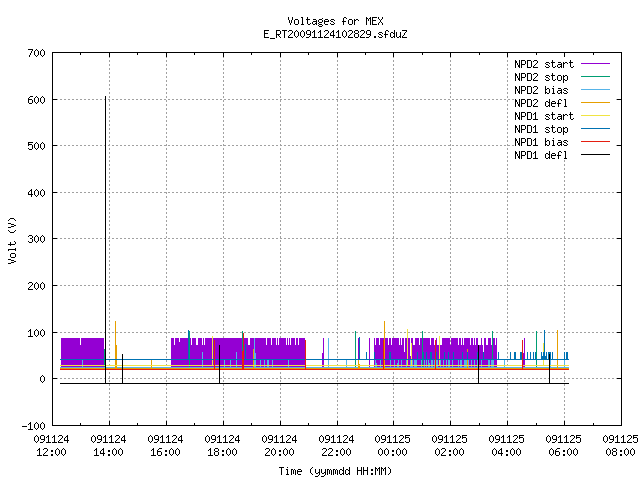This screenshot has height=480, width=640.
Task: Click the 091125 06:00 x-axis tick label
Action: point(563,446)
